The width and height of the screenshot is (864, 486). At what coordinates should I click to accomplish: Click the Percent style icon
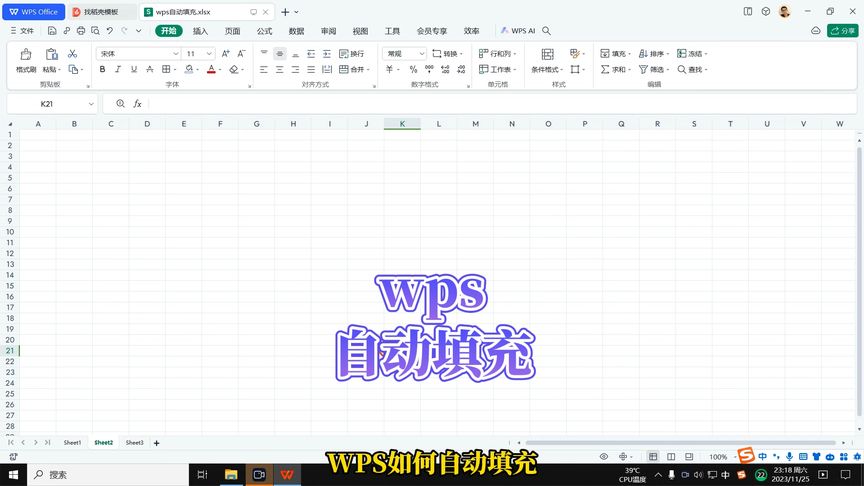(x=413, y=70)
